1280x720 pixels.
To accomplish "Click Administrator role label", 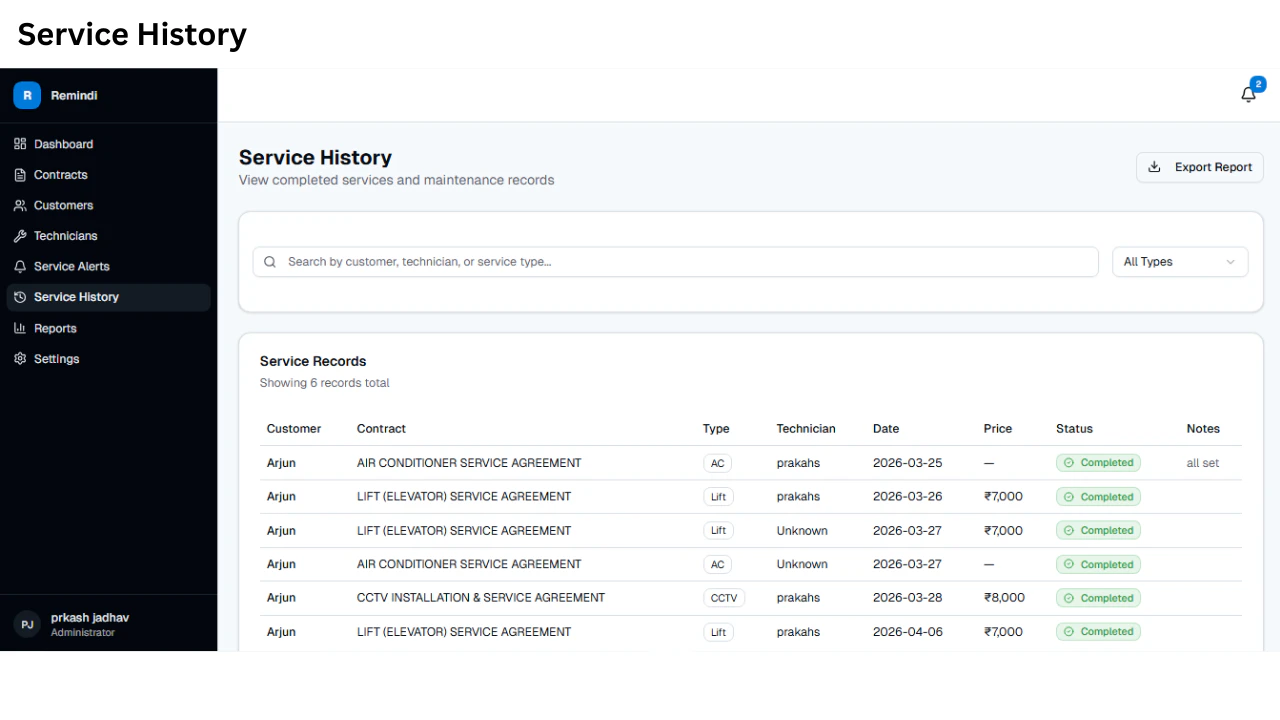I will point(83,633).
